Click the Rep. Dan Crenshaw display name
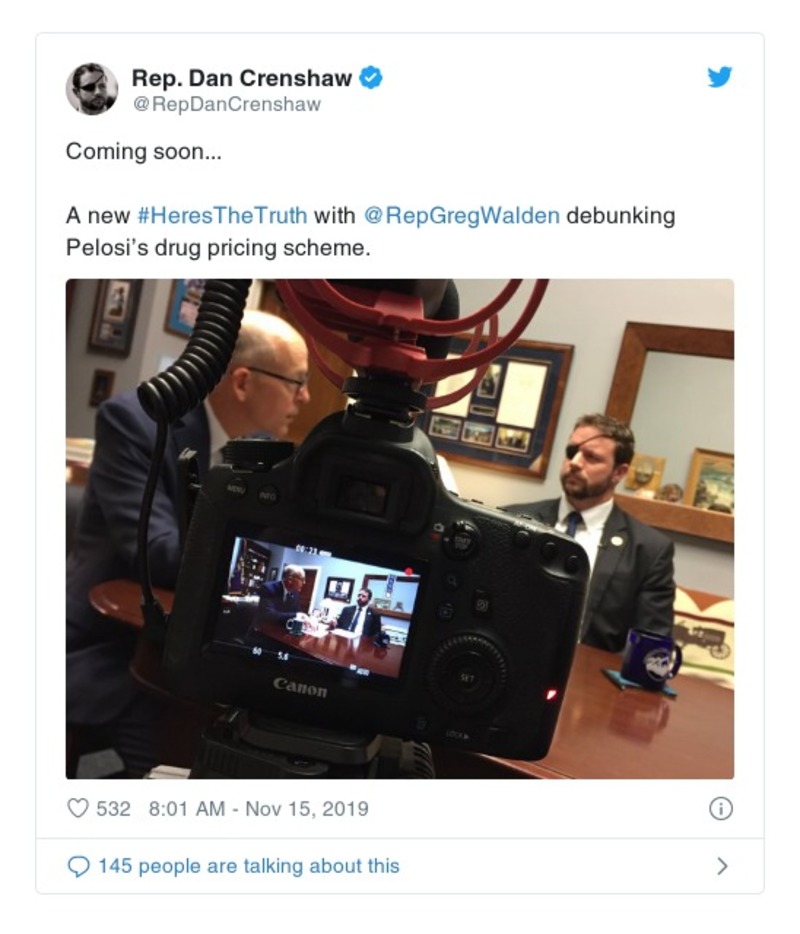The height and width of the screenshot is (934, 800). 241,78
